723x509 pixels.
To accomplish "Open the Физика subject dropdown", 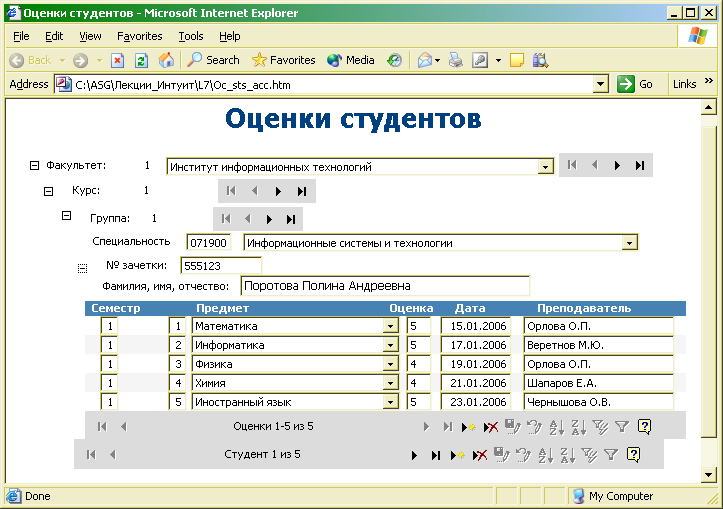I will [x=390, y=364].
